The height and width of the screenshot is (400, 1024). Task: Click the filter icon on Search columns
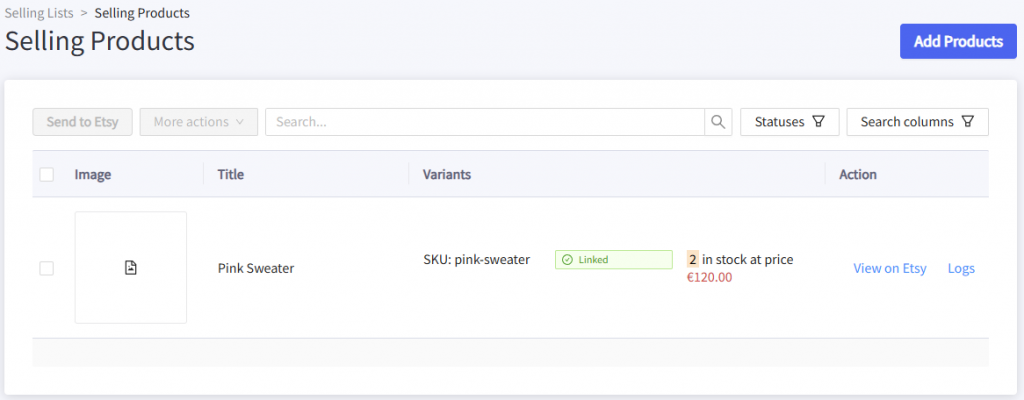(967, 122)
